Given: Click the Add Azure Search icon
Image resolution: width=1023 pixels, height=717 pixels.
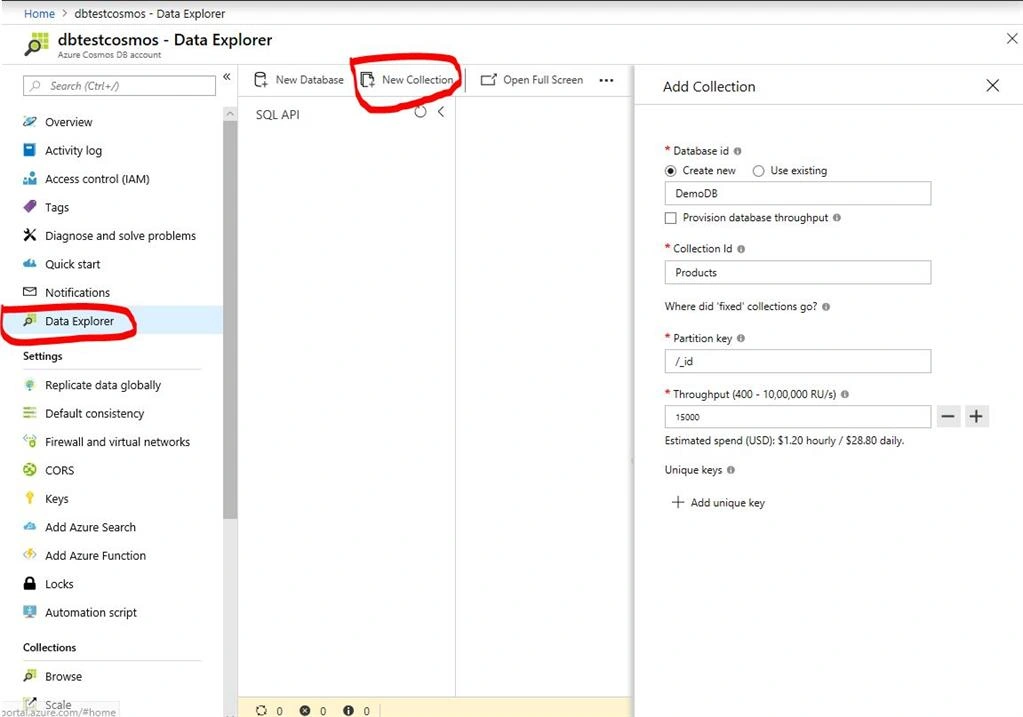Looking at the screenshot, I should click(x=29, y=526).
